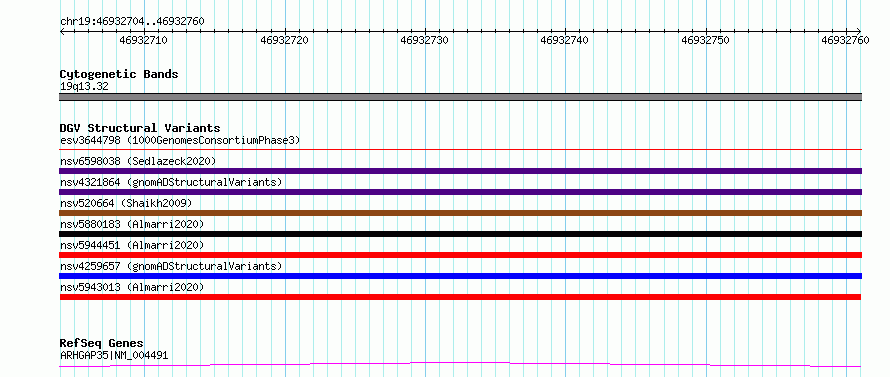The height and width of the screenshot is (377, 890).
Task: Click the RefSeq Genes track title
Action: 102,343
